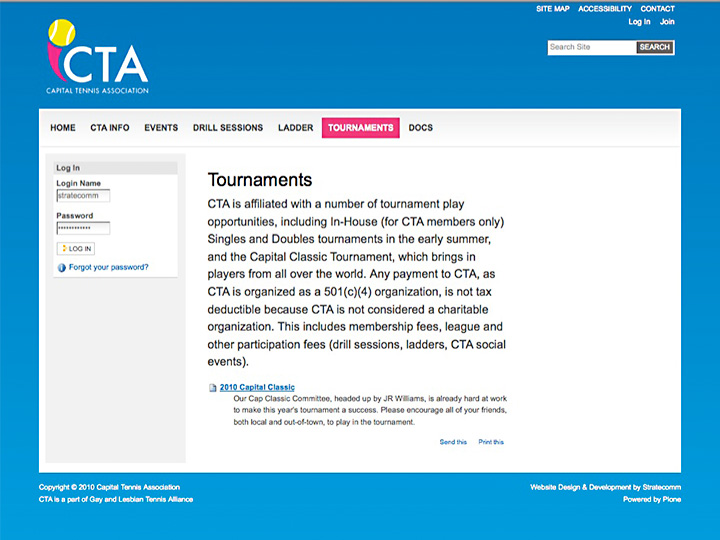
Task: Click into the Password field
Action: (83, 228)
